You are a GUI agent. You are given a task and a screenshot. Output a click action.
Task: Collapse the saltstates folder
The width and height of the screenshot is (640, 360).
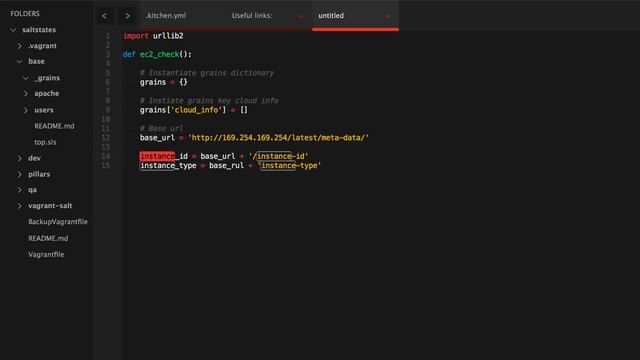pos(13,30)
